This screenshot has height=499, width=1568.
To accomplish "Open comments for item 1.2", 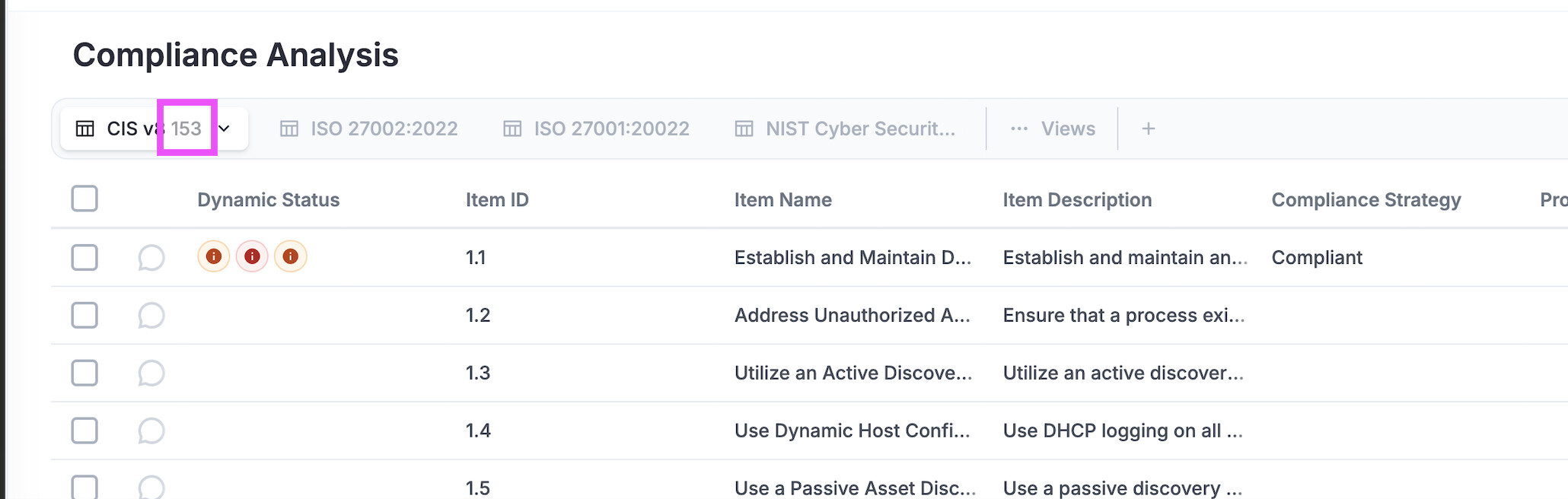I will (x=151, y=315).
